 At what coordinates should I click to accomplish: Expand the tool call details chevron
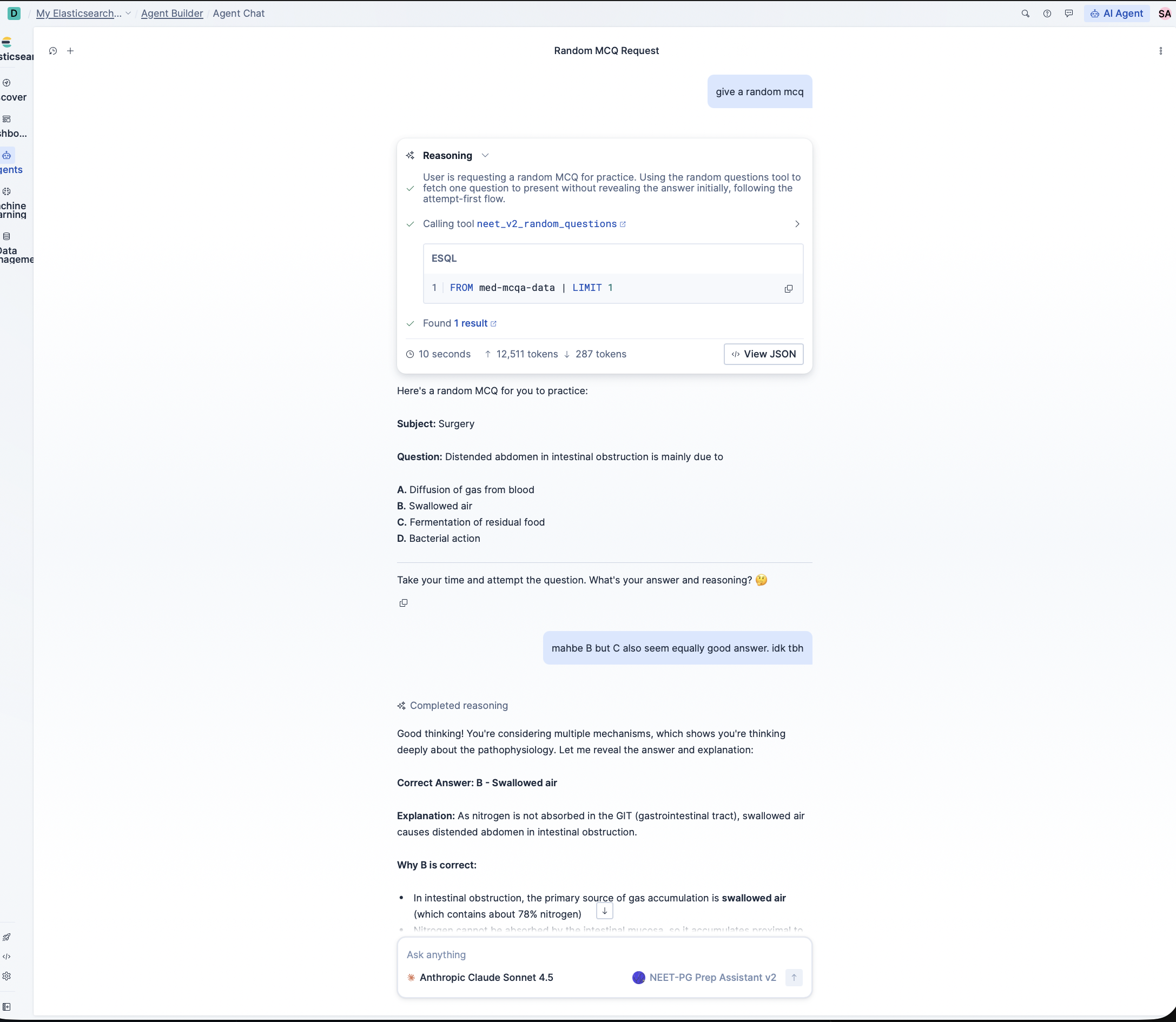coord(797,224)
